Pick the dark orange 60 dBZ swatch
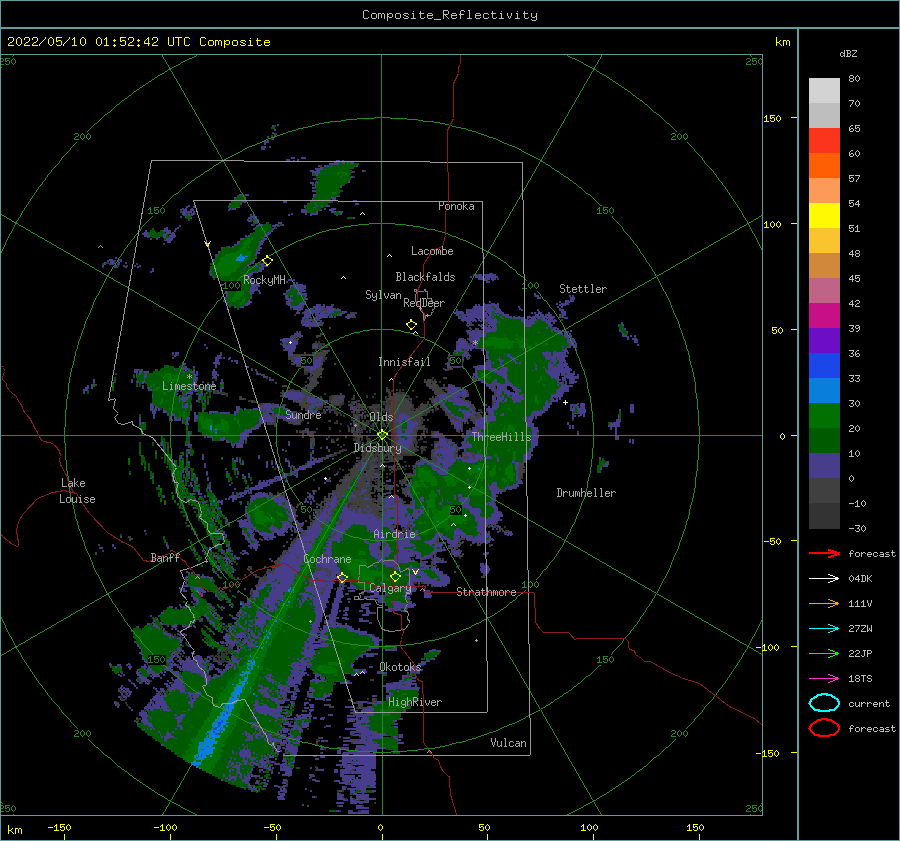 (x=824, y=165)
